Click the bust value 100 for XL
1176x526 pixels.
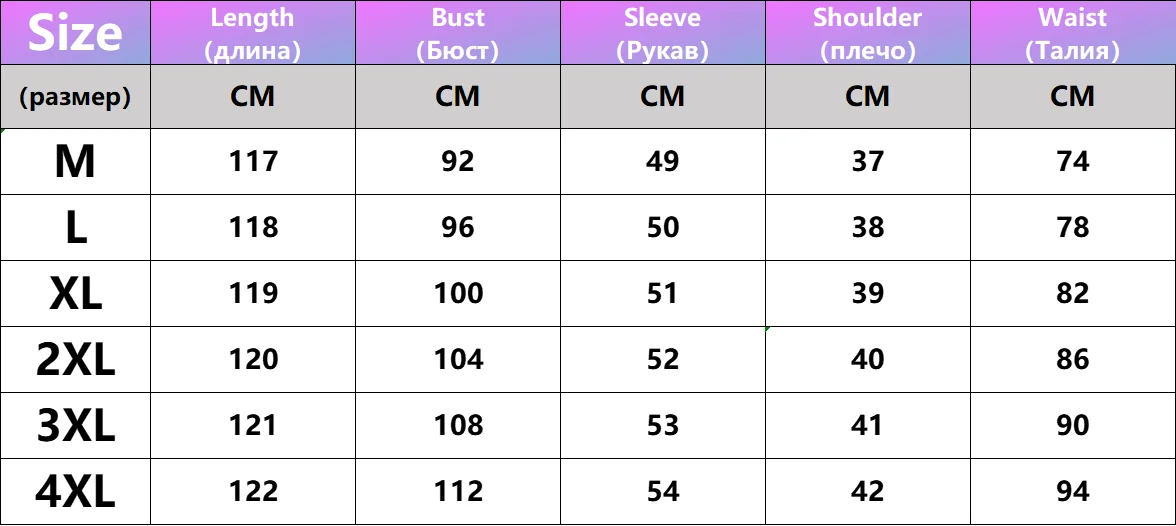(458, 293)
